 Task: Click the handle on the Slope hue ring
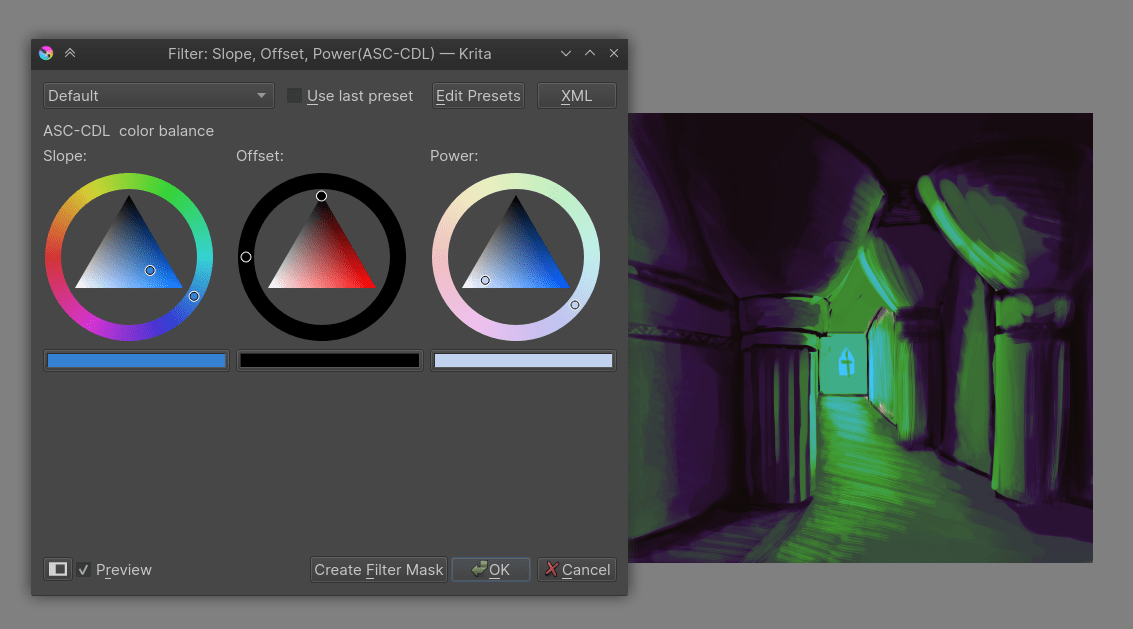click(194, 296)
